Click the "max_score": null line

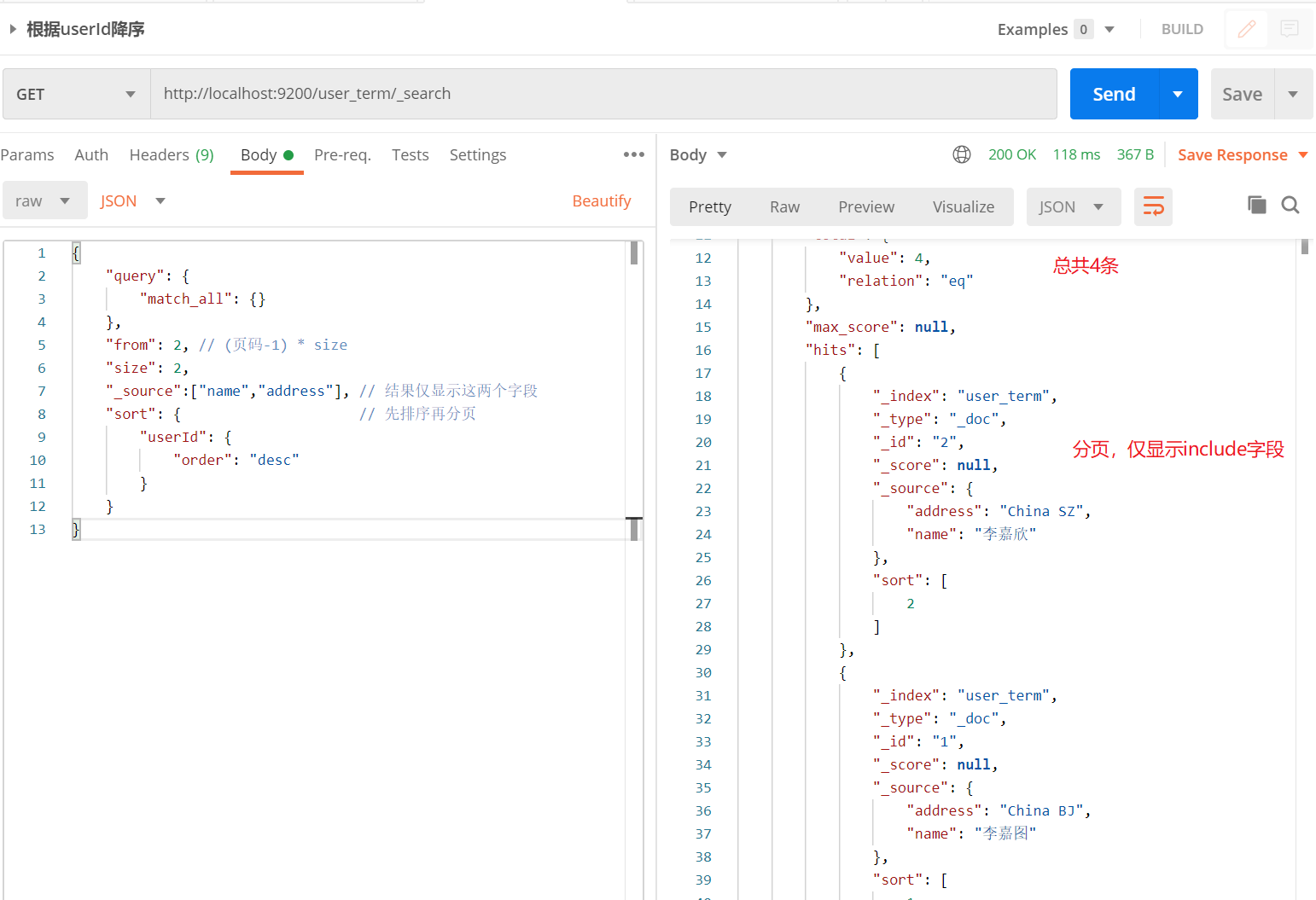881,327
